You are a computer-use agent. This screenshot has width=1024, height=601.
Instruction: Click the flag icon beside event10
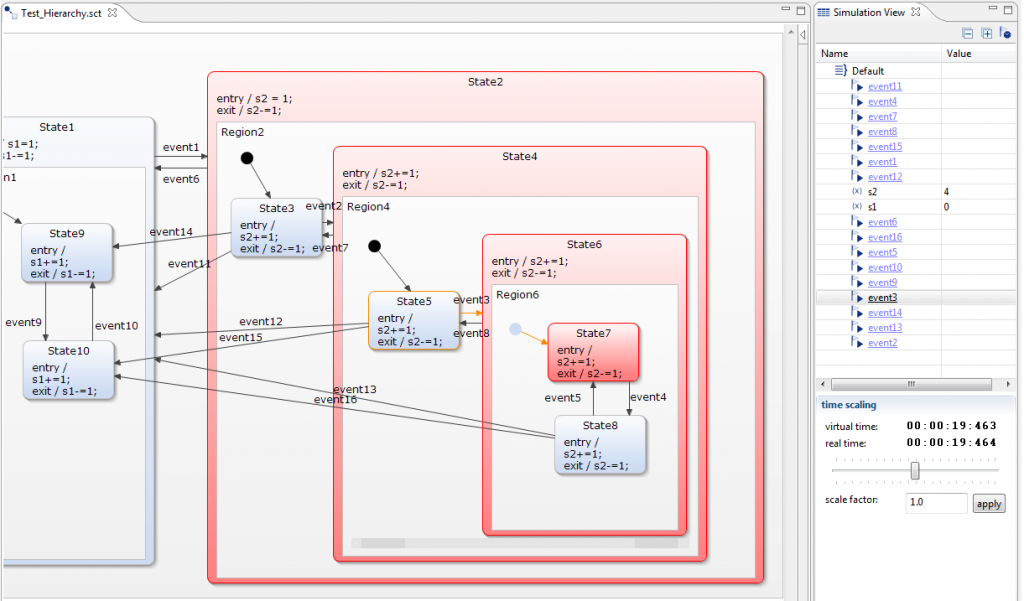coord(857,267)
